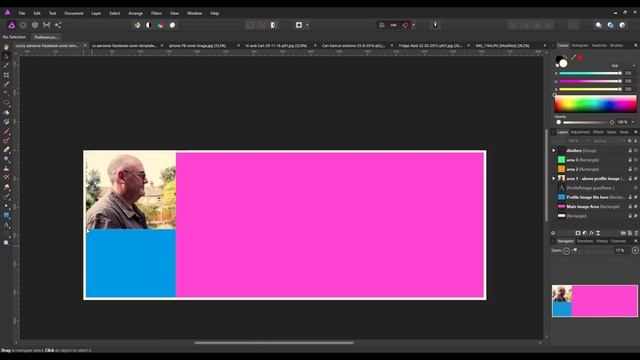
Task: Click the zoom in plus in Navigator
Action: click(x=635, y=251)
